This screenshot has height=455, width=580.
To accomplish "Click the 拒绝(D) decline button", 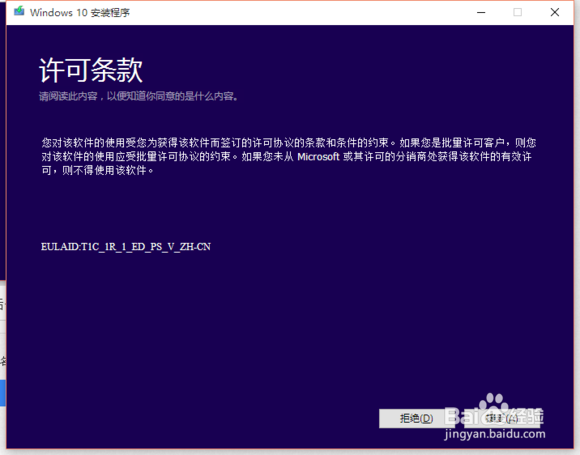I will 417,418.
